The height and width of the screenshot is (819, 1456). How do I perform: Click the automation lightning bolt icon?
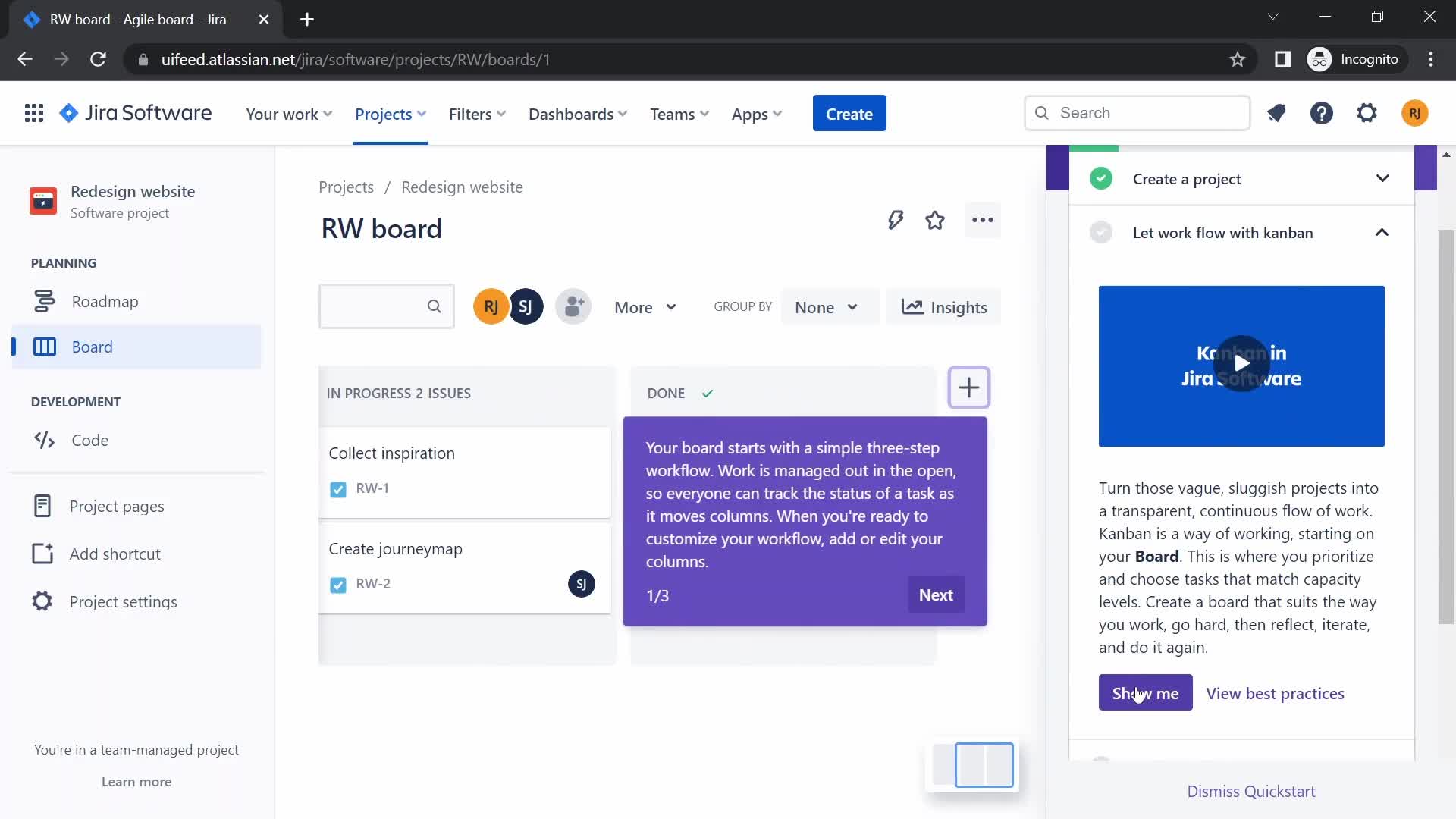[896, 221]
